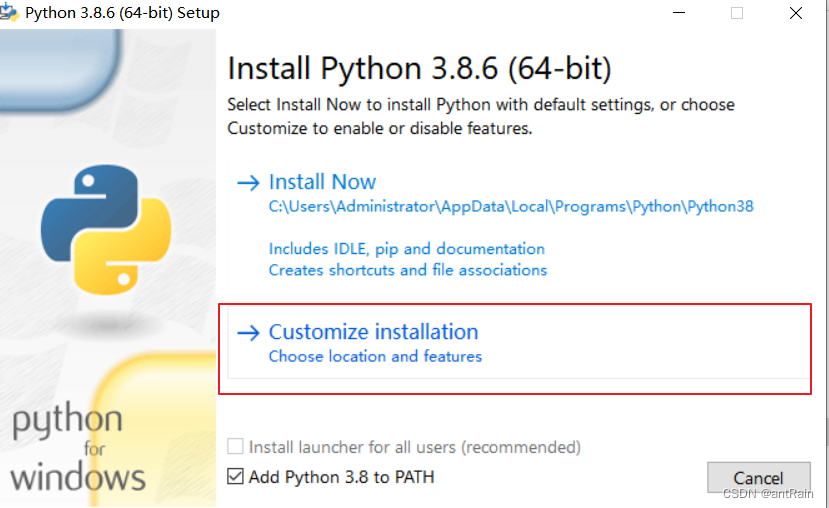Click the 'Install Python 3.8.6 (64-bit)' heading
The width and height of the screenshot is (829, 508).
pyautogui.click(x=419, y=69)
